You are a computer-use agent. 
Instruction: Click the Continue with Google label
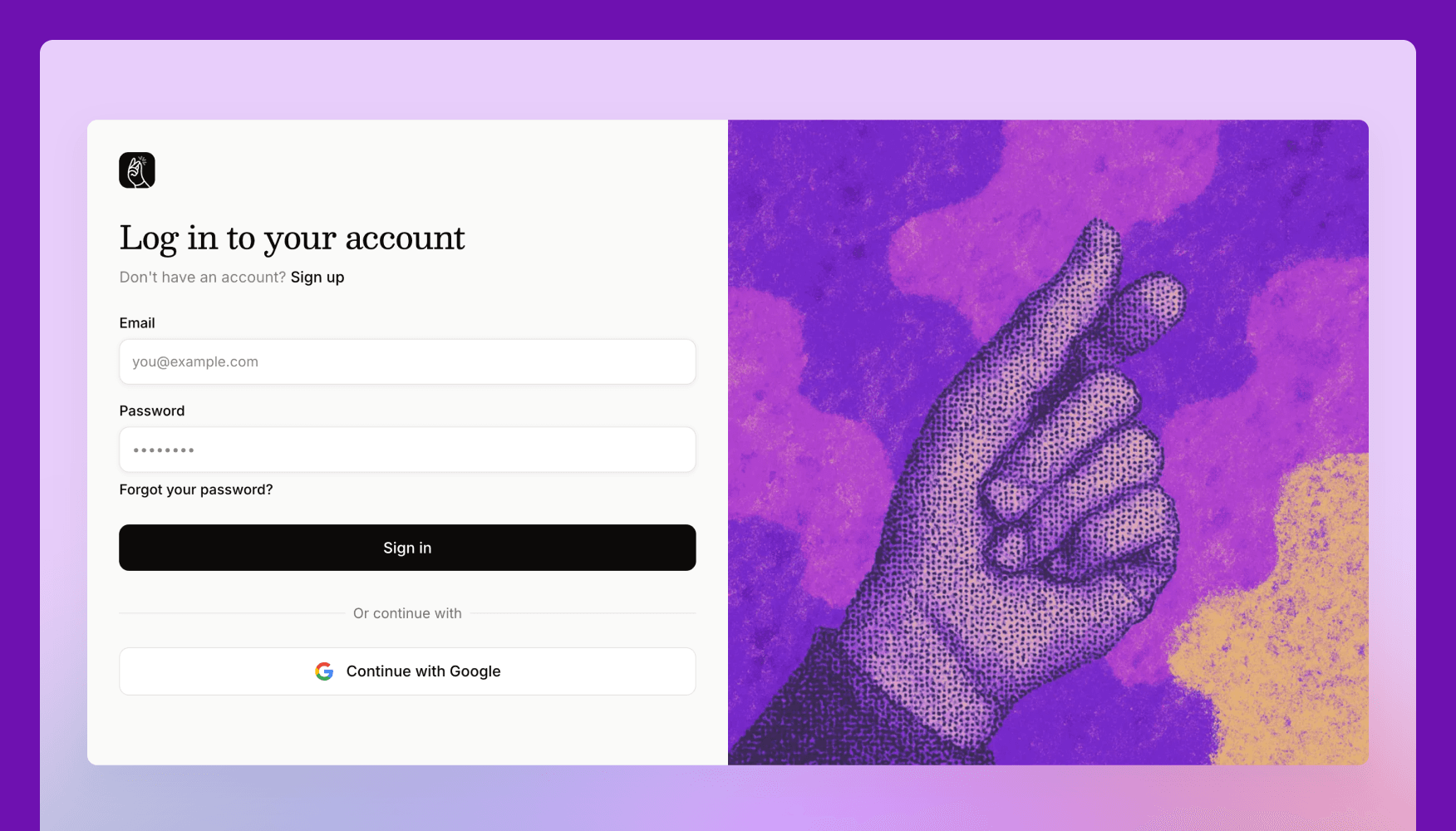point(423,671)
